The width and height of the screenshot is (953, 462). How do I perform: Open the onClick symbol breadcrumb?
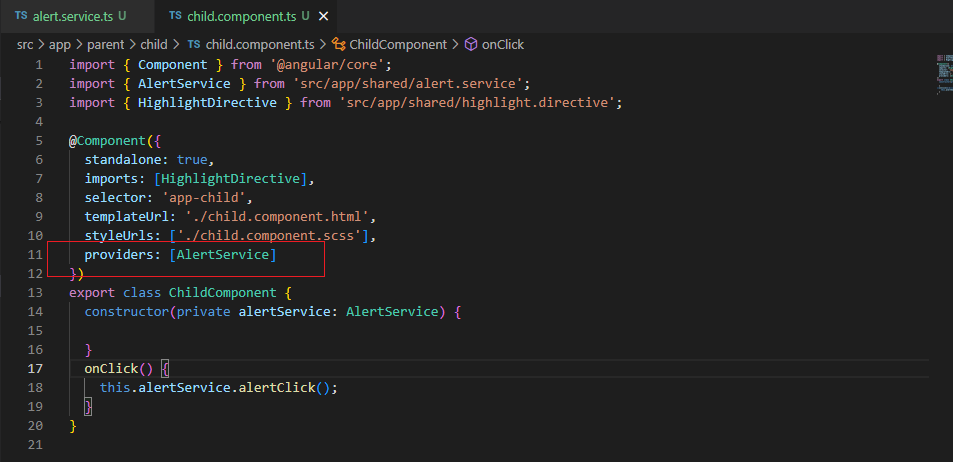click(x=502, y=44)
